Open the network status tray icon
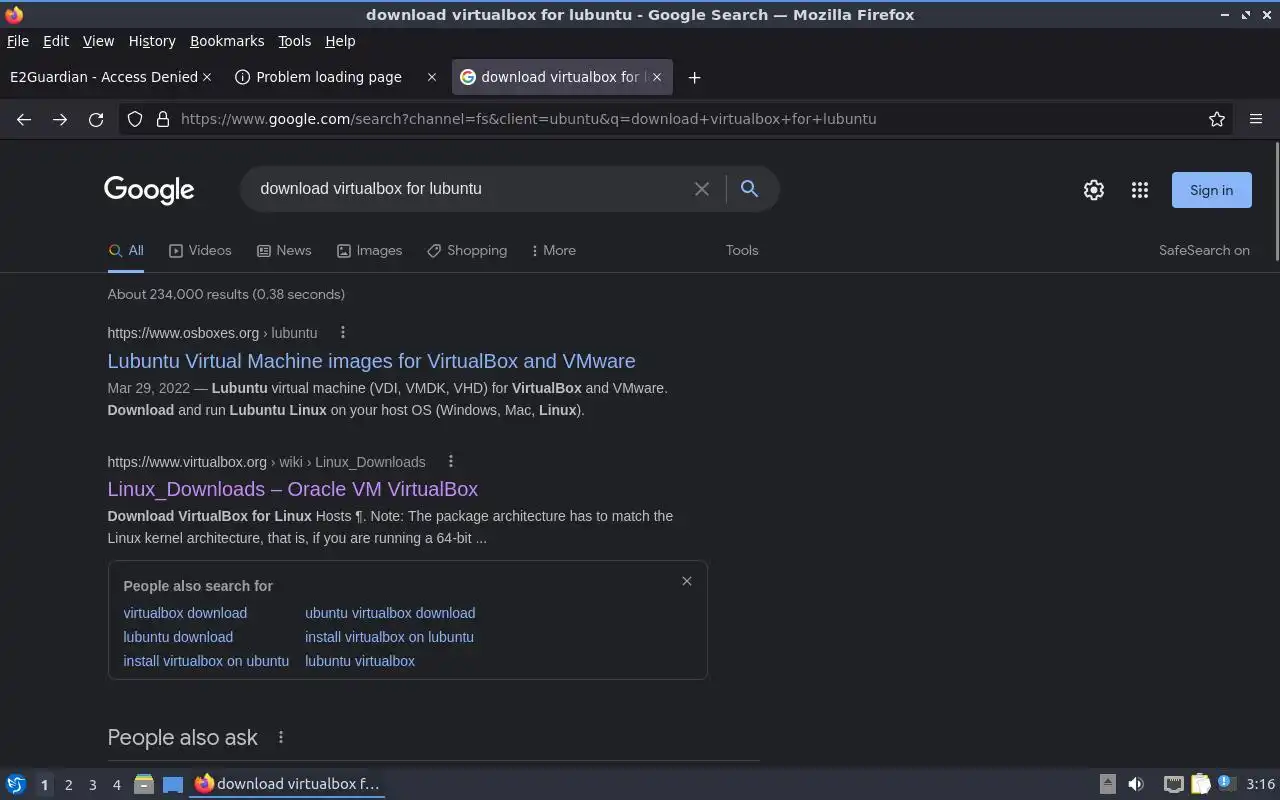The width and height of the screenshot is (1280, 800). pos(1174,784)
